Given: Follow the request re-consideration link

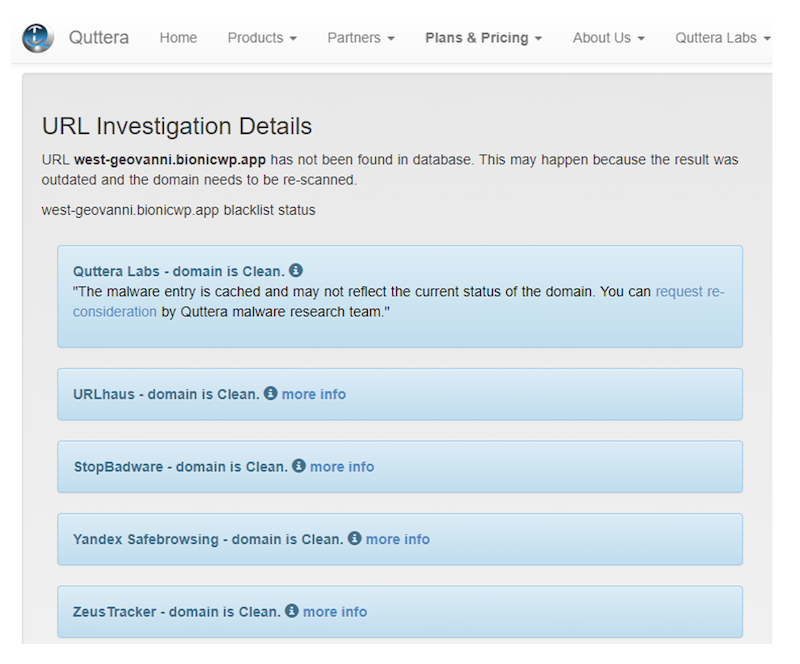Looking at the screenshot, I should [x=690, y=291].
